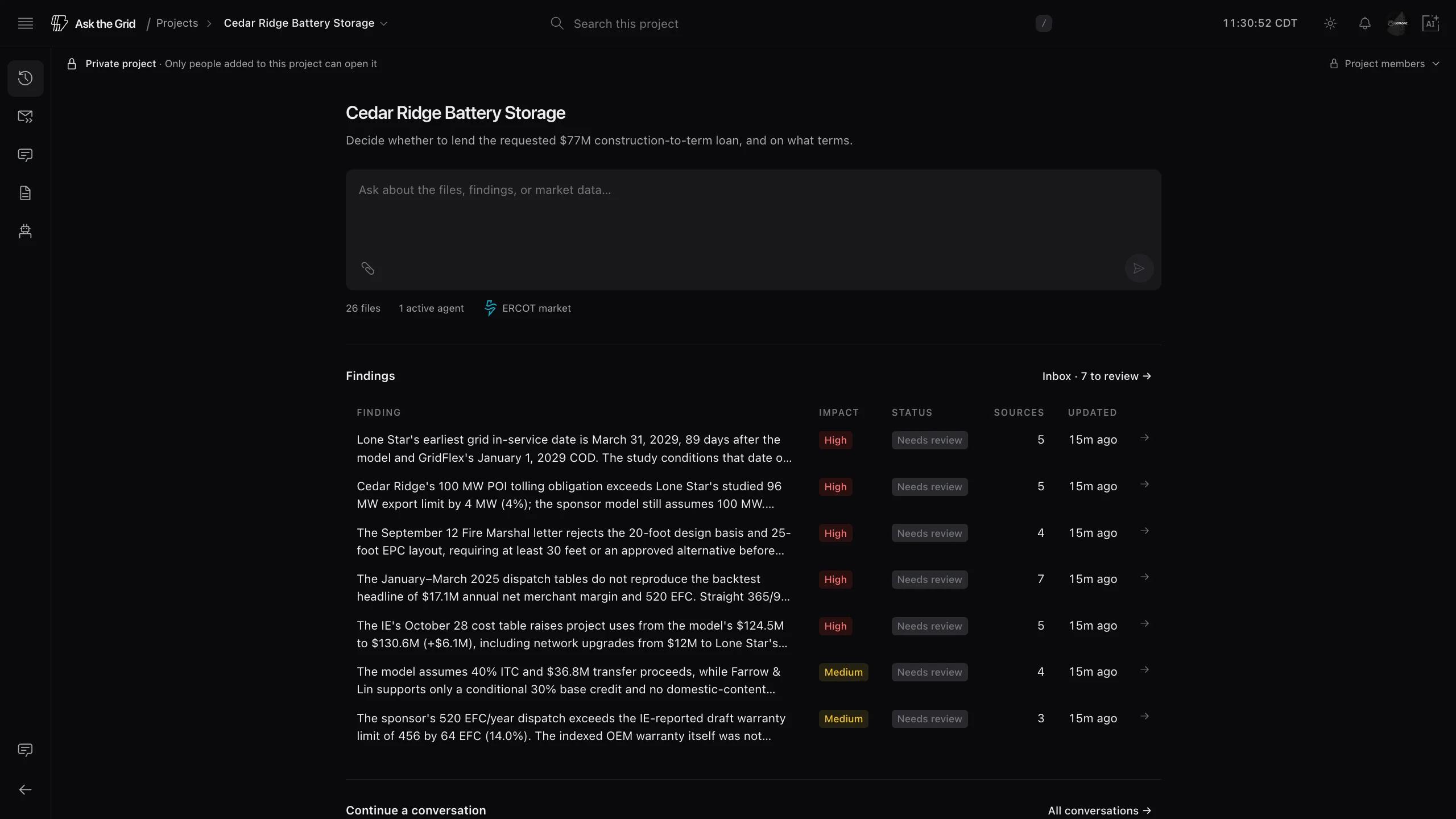
Task: Open arrow for 520 EFC/year warranty finding
Action: tap(1145, 716)
